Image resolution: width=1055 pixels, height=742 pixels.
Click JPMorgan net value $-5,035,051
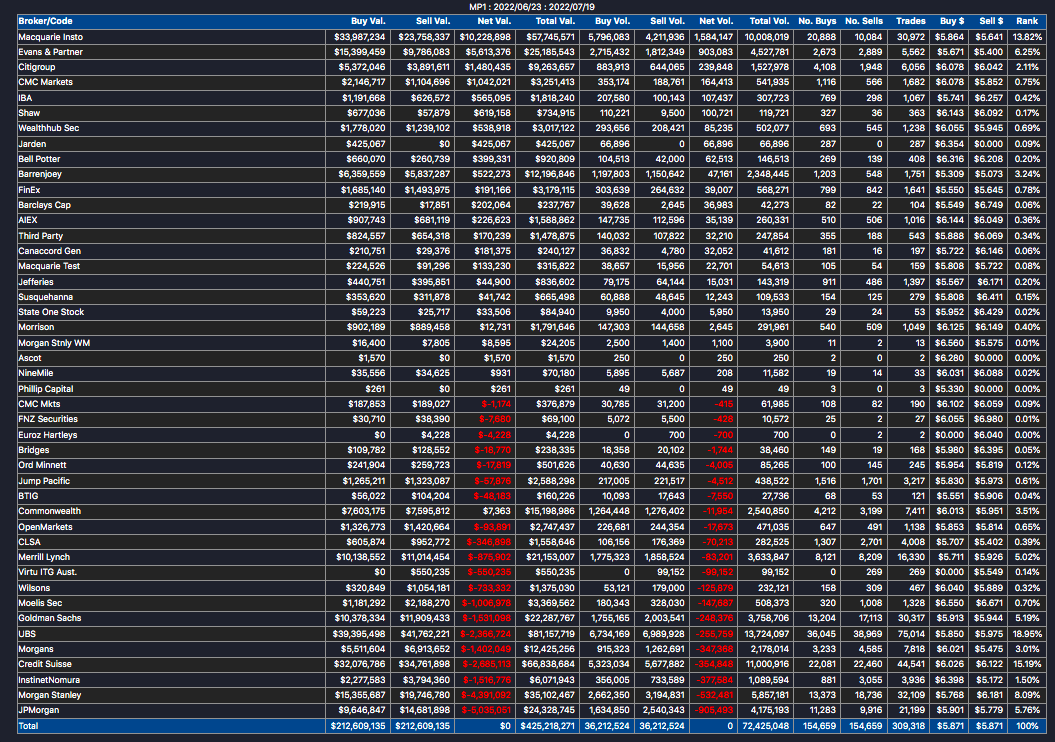click(x=486, y=710)
